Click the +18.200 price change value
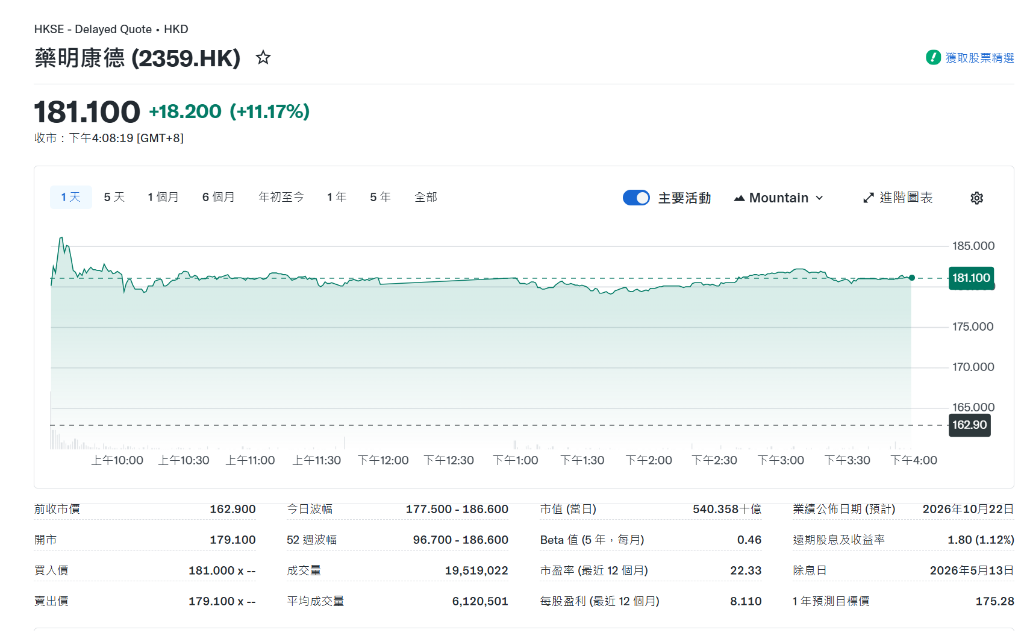Screen dimensions: 1024x631 click(185, 112)
